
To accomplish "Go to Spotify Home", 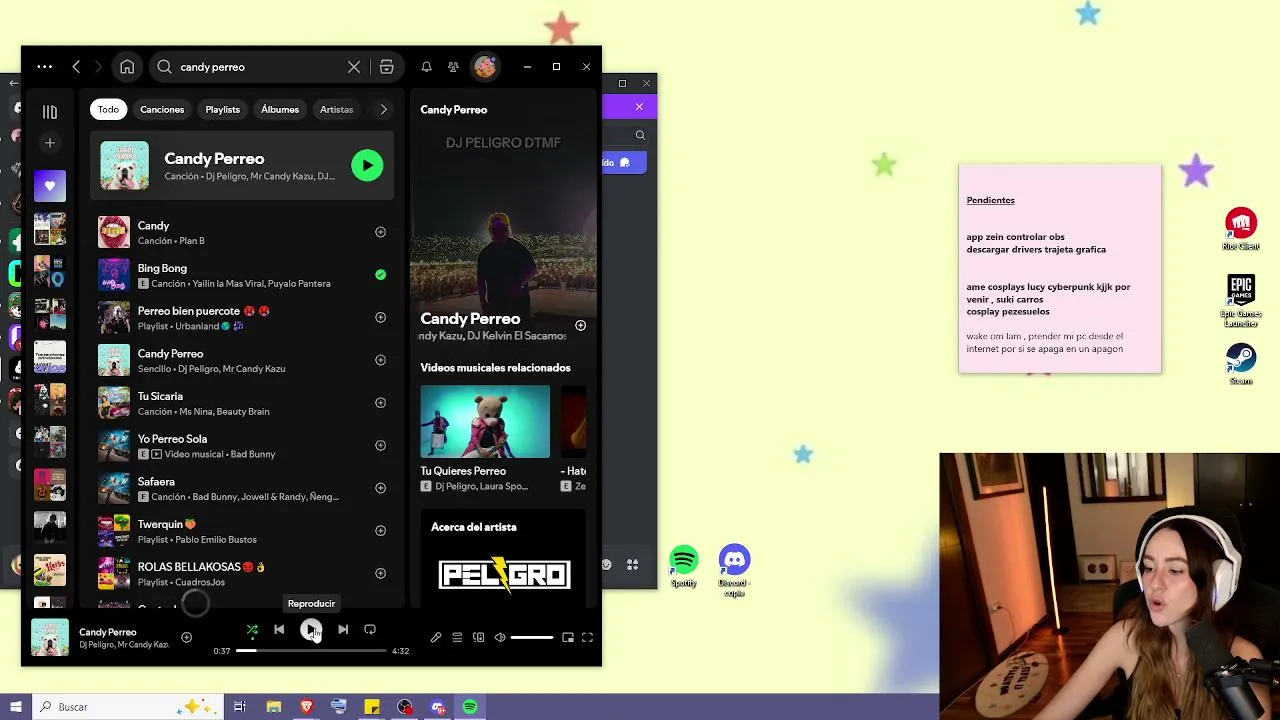I will [127, 67].
